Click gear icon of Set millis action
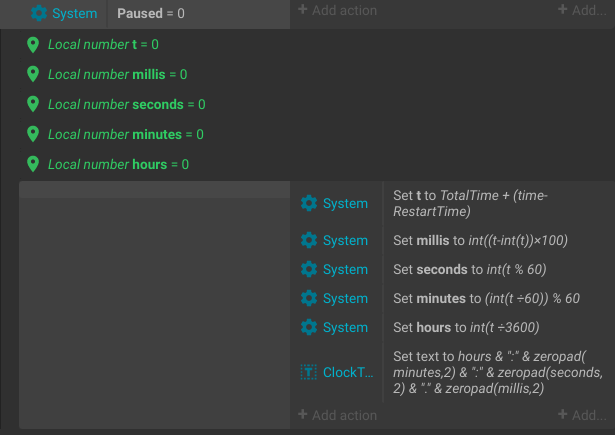 309,240
